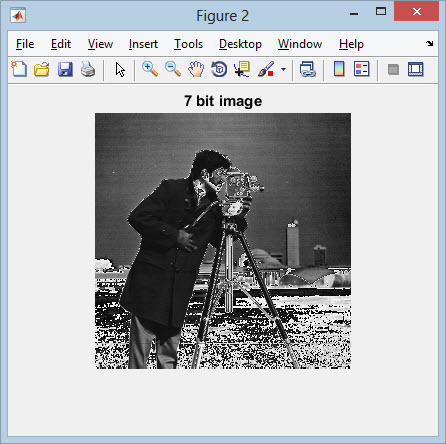Image resolution: width=446 pixels, height=444 pixels.
Task: Show plot tools and dock figure
Action: [416, 70]
